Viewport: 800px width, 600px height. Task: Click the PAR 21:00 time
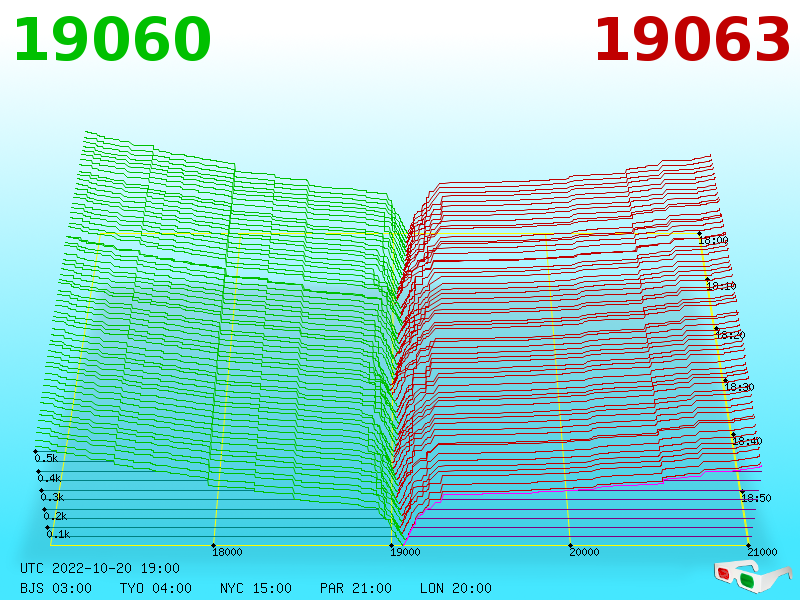(356, 588)
